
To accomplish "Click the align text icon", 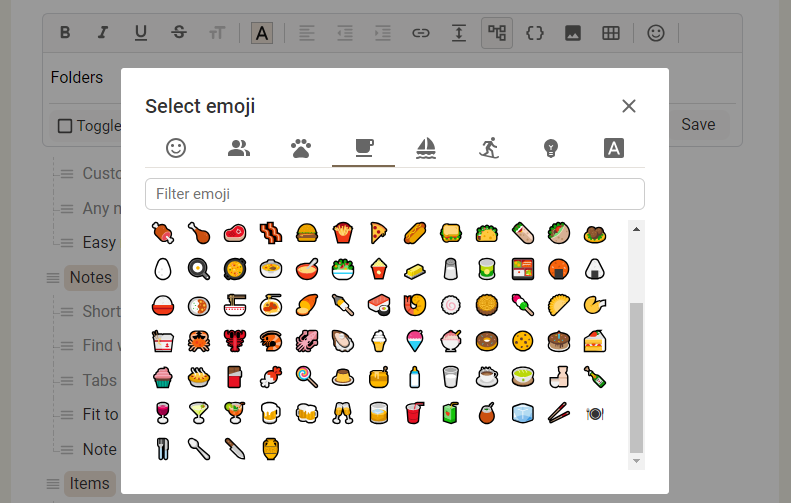I will (307, 33).
